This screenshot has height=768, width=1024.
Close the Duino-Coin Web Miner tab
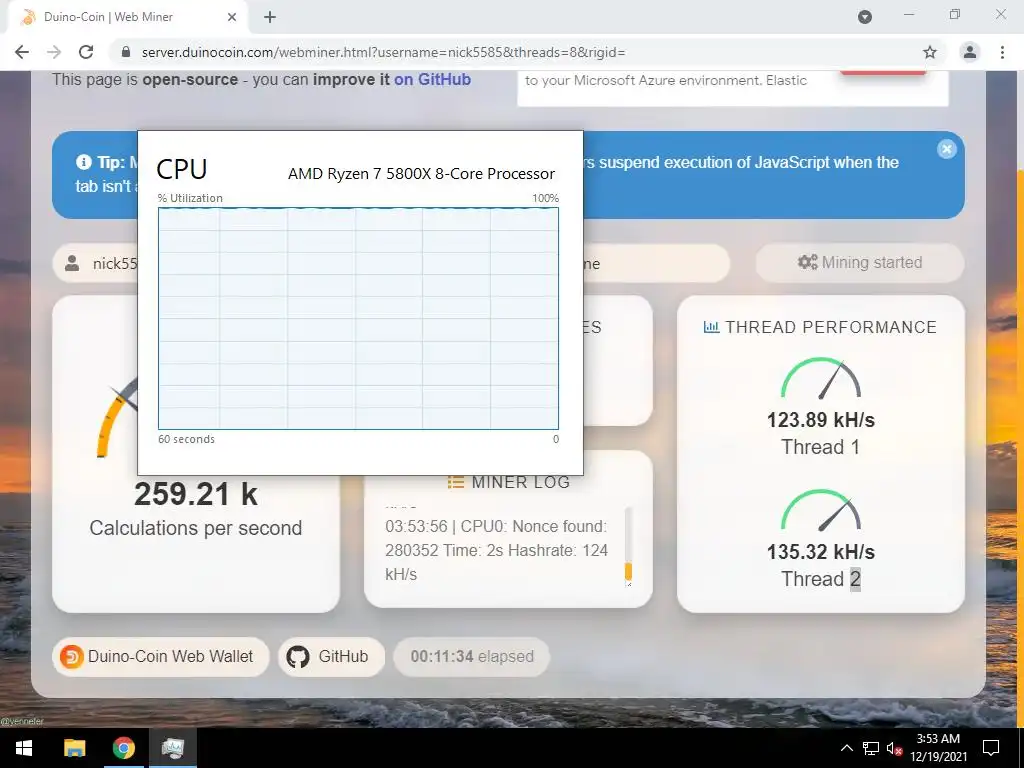pos(232,18)
